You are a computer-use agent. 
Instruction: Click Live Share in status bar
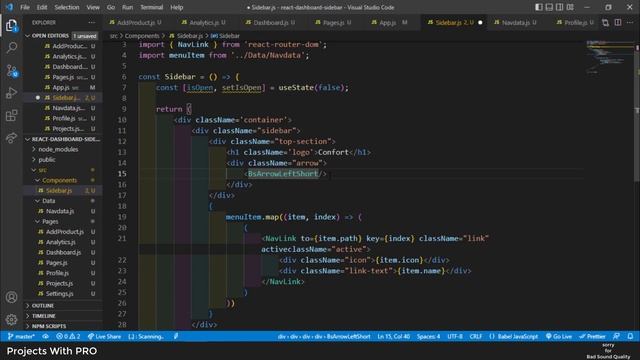tap(104, 336)
